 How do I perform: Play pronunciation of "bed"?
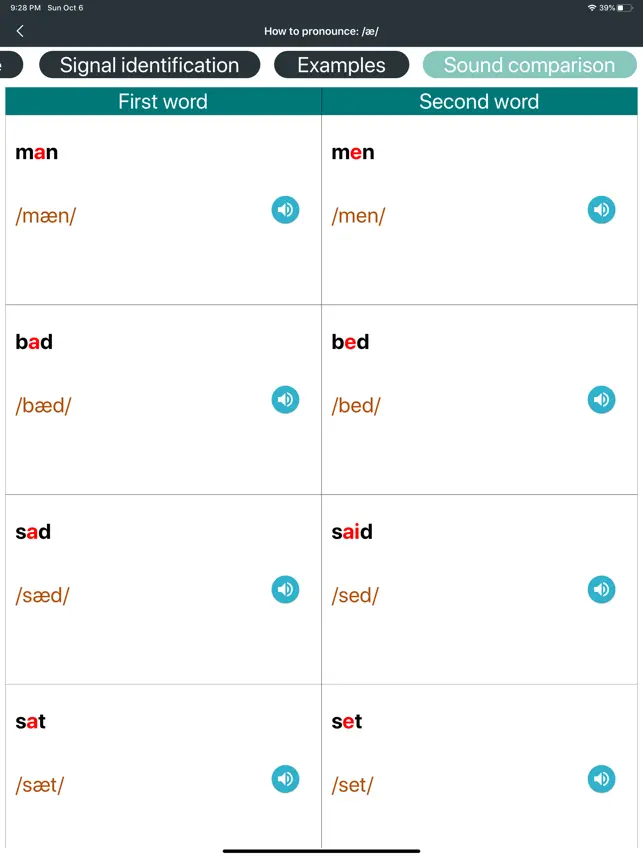click(x=601, y=400)
